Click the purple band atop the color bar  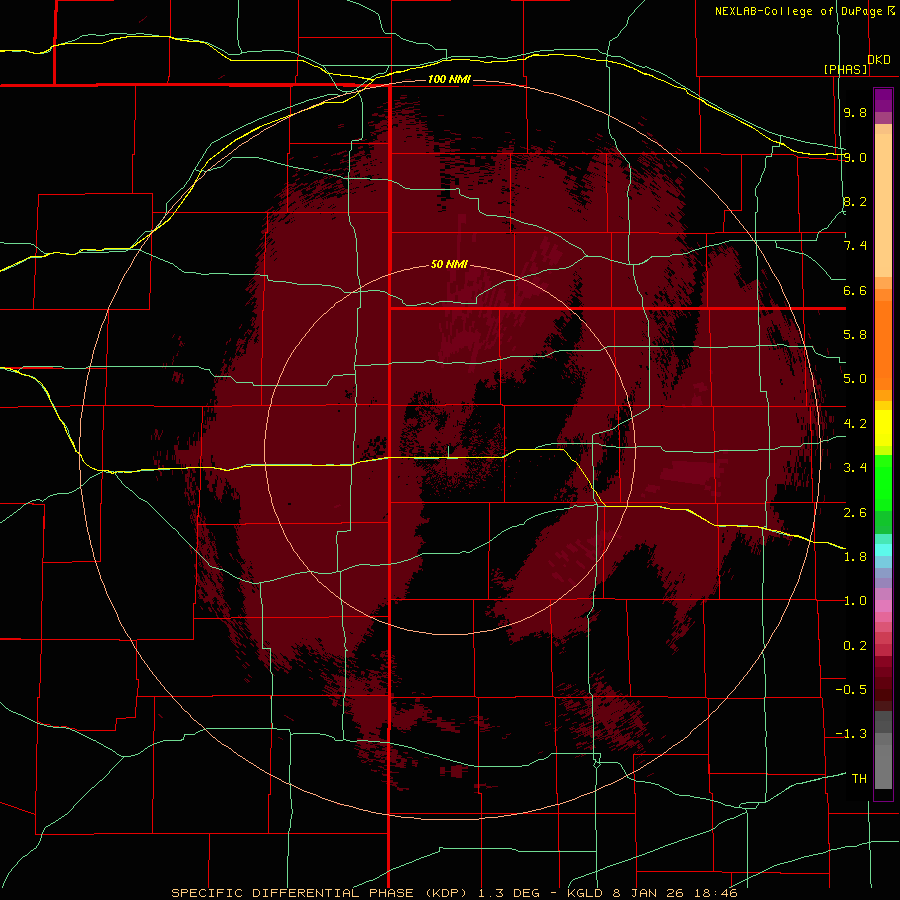point(883,101)
